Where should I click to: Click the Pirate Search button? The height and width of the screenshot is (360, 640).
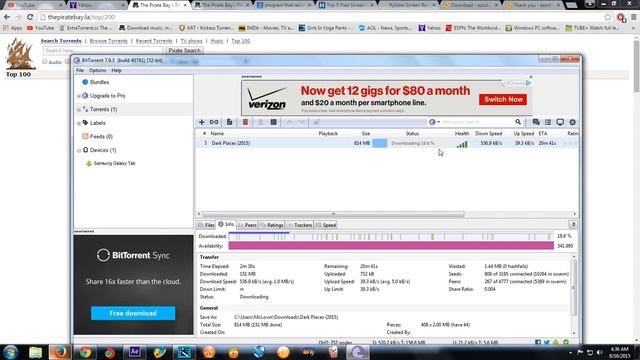coord(184,50)
